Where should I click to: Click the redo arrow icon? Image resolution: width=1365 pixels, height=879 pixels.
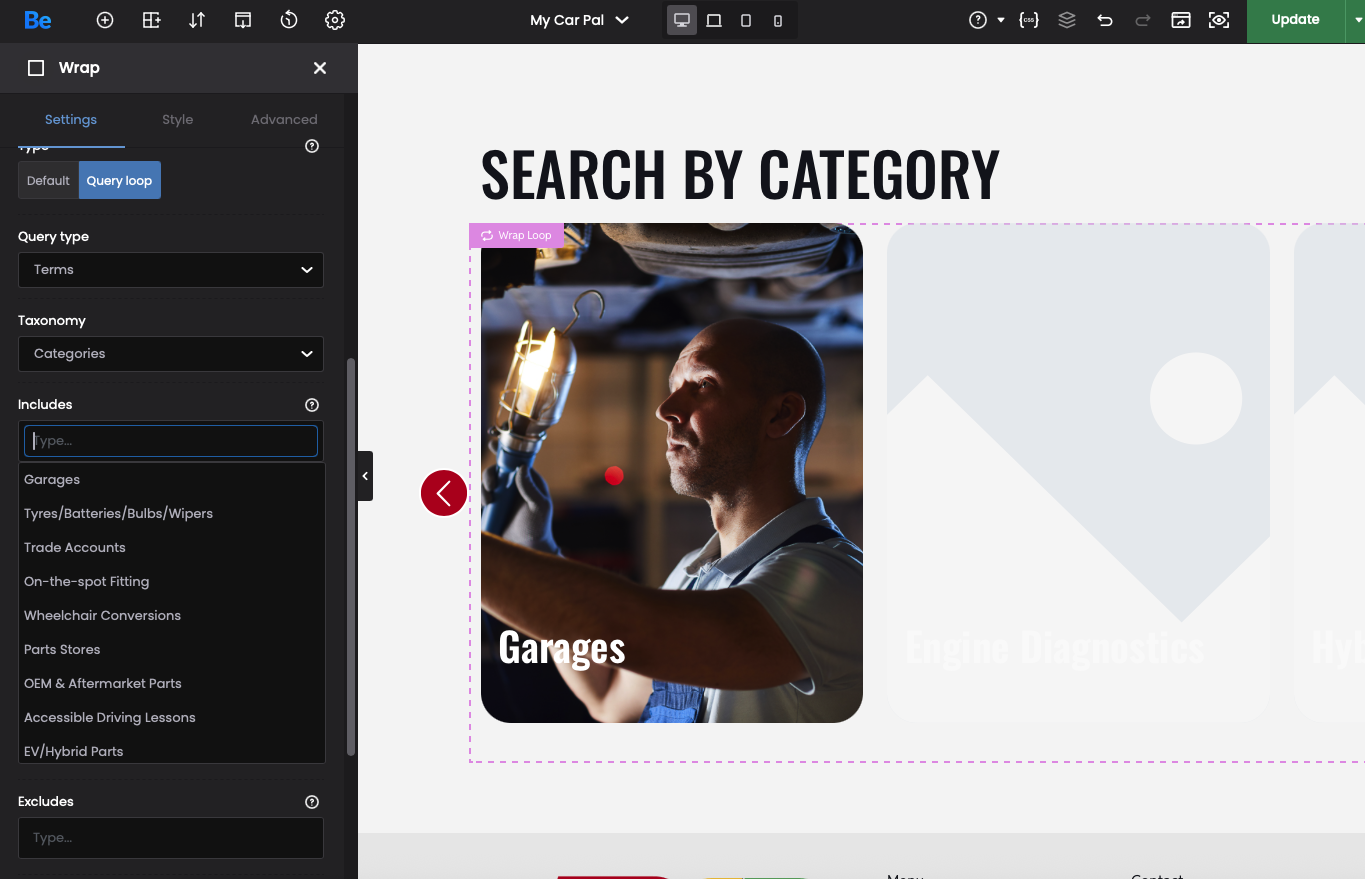pos(1143,20)
